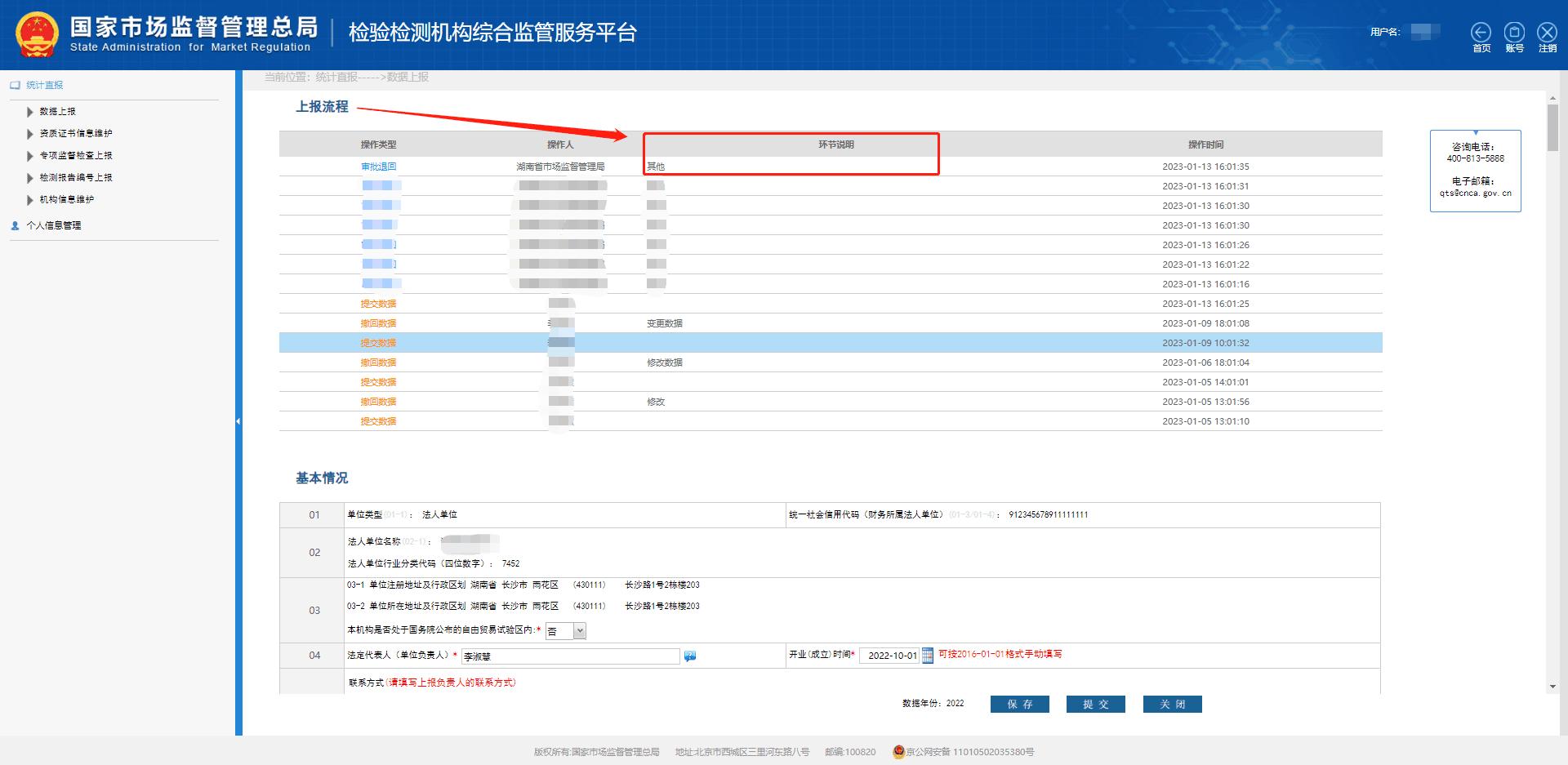
Task: Expand the 数据上报 tree item
Action: 29,111
